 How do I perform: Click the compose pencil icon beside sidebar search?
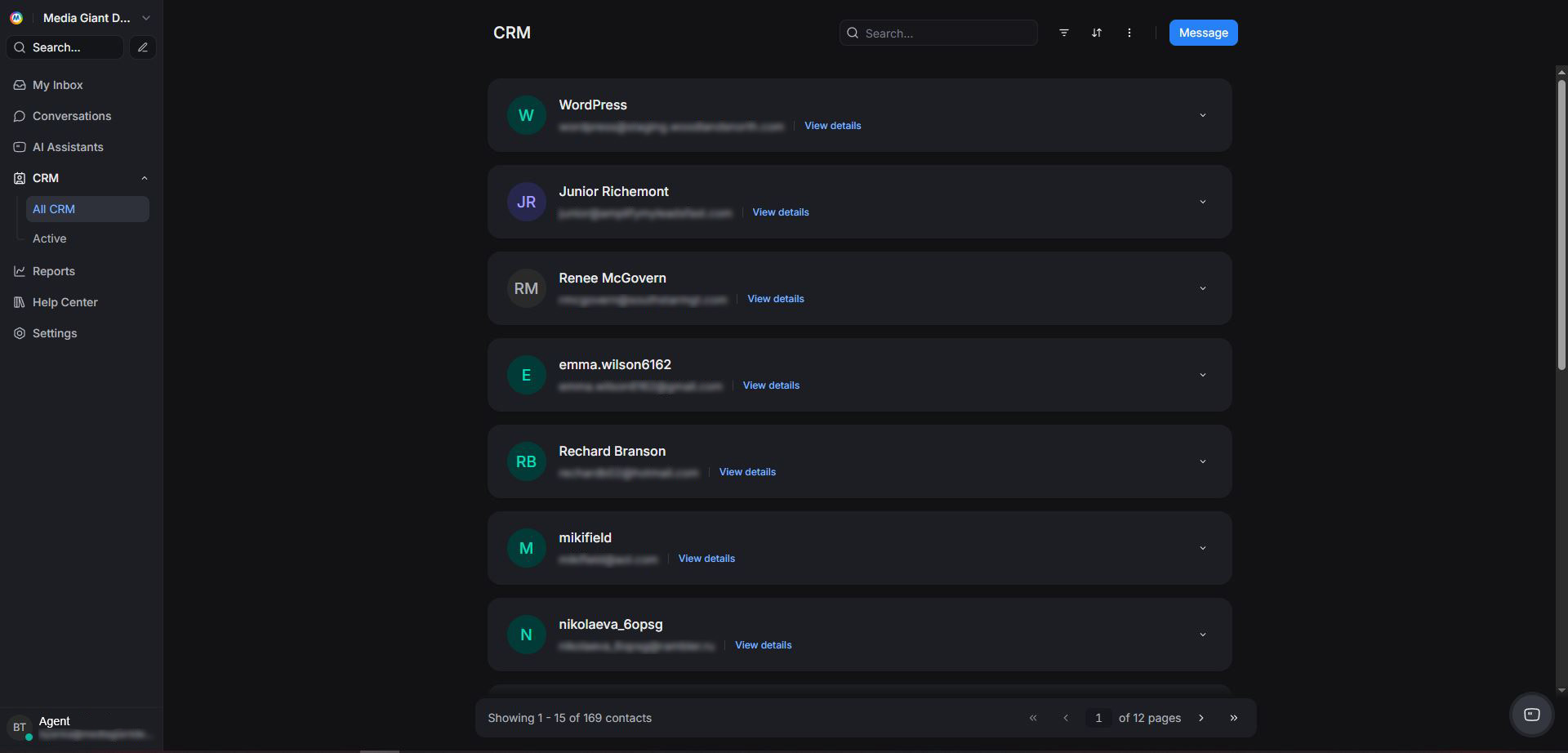(x=143, y=47)
